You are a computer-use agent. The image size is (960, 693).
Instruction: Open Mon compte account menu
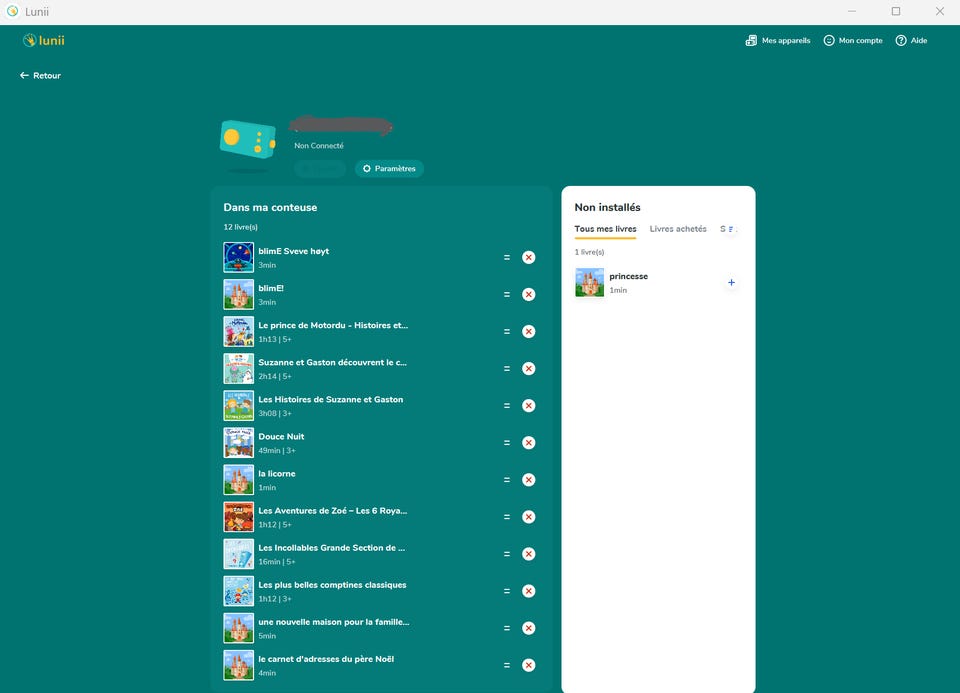tap(853, 40)
